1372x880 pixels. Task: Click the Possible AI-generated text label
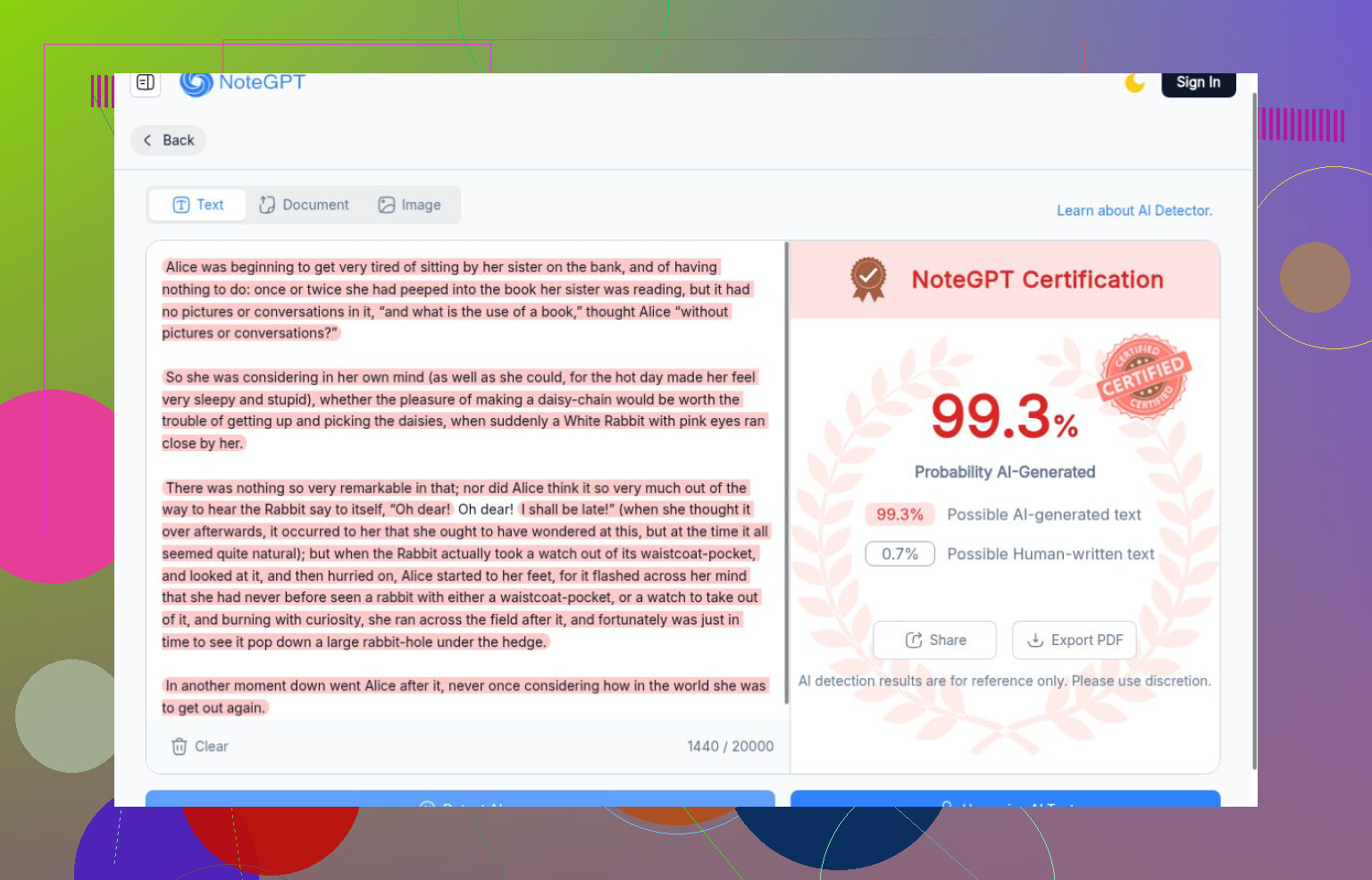[x=1043, y=515]
